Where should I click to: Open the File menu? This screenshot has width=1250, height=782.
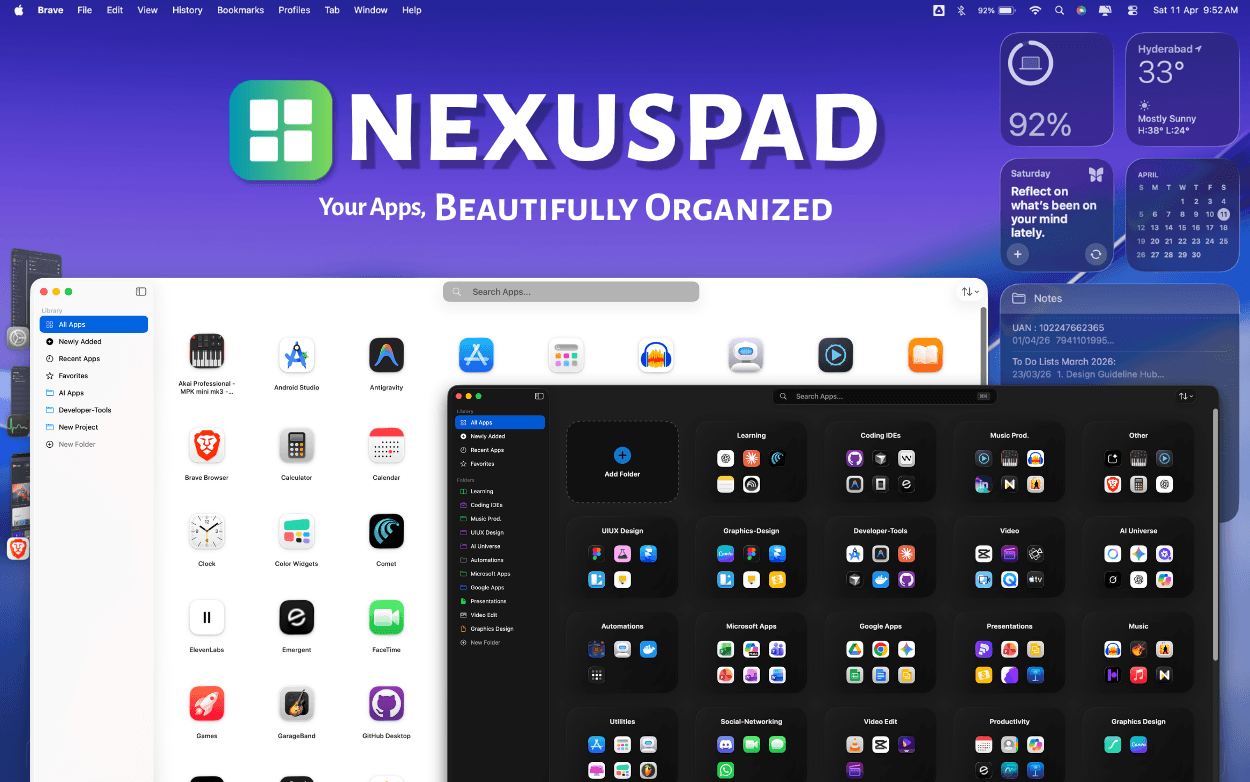tap(85, 10)
